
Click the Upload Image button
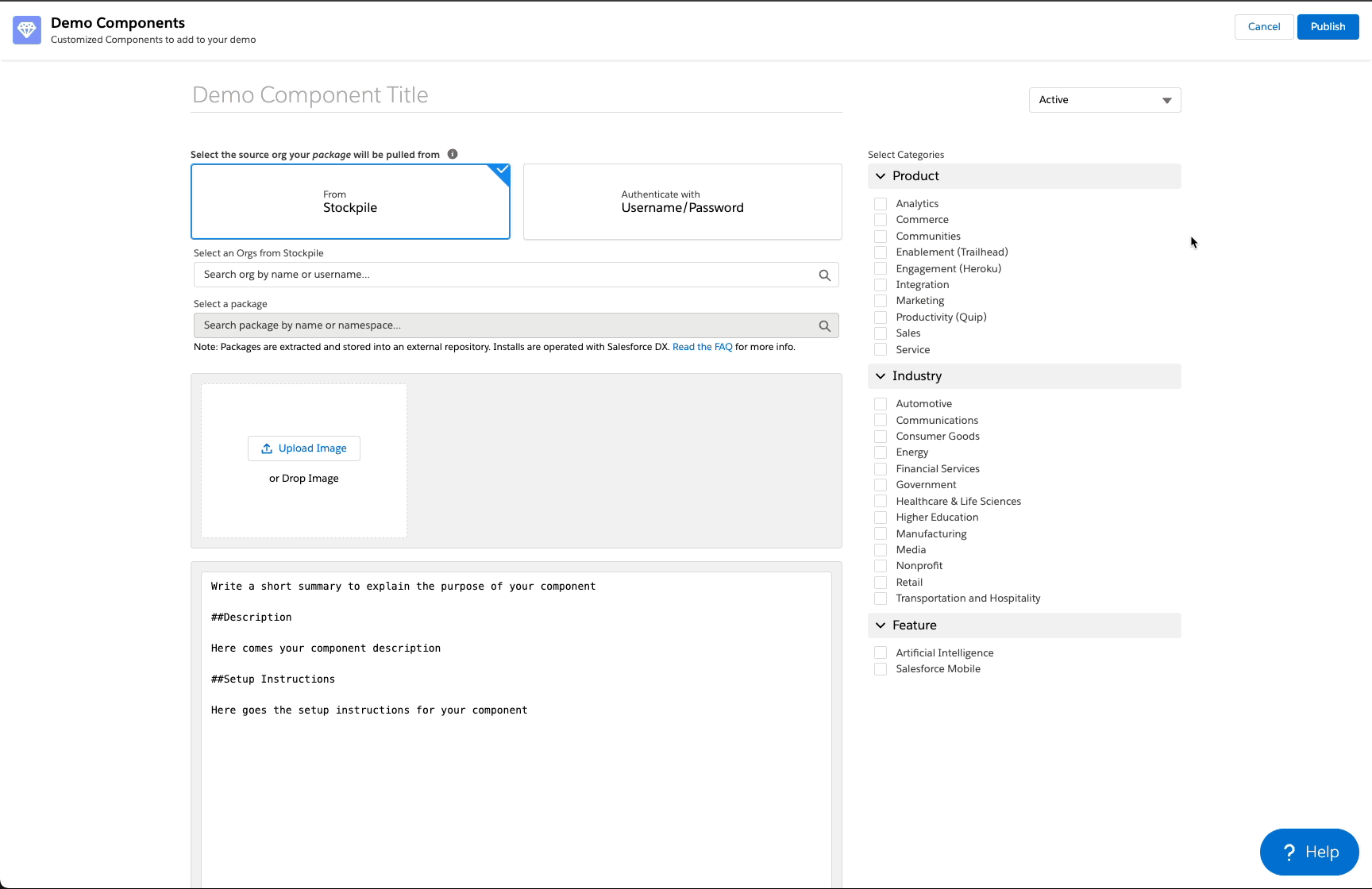304,448
